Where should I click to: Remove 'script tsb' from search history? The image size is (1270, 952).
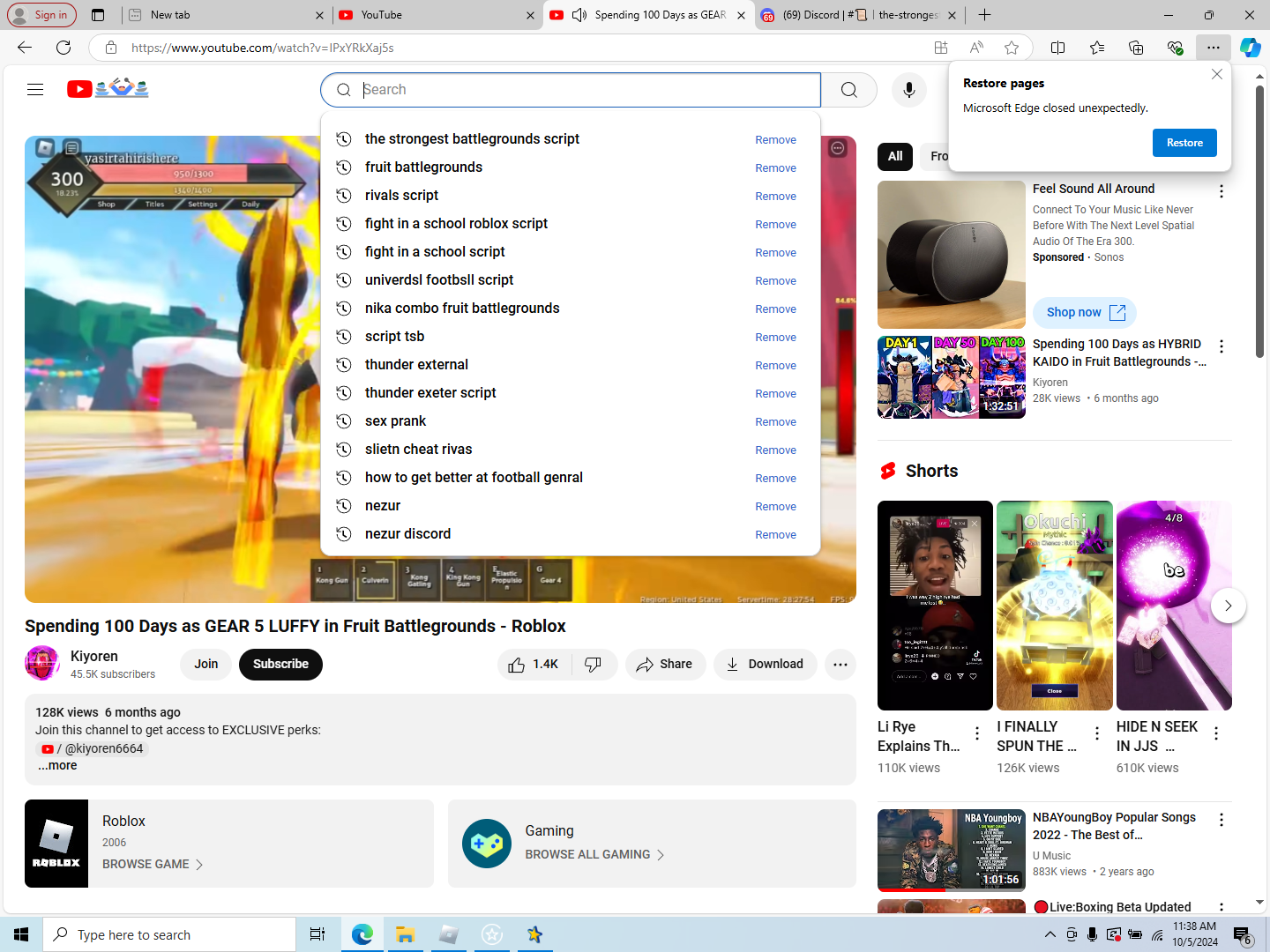pos(775,338)
